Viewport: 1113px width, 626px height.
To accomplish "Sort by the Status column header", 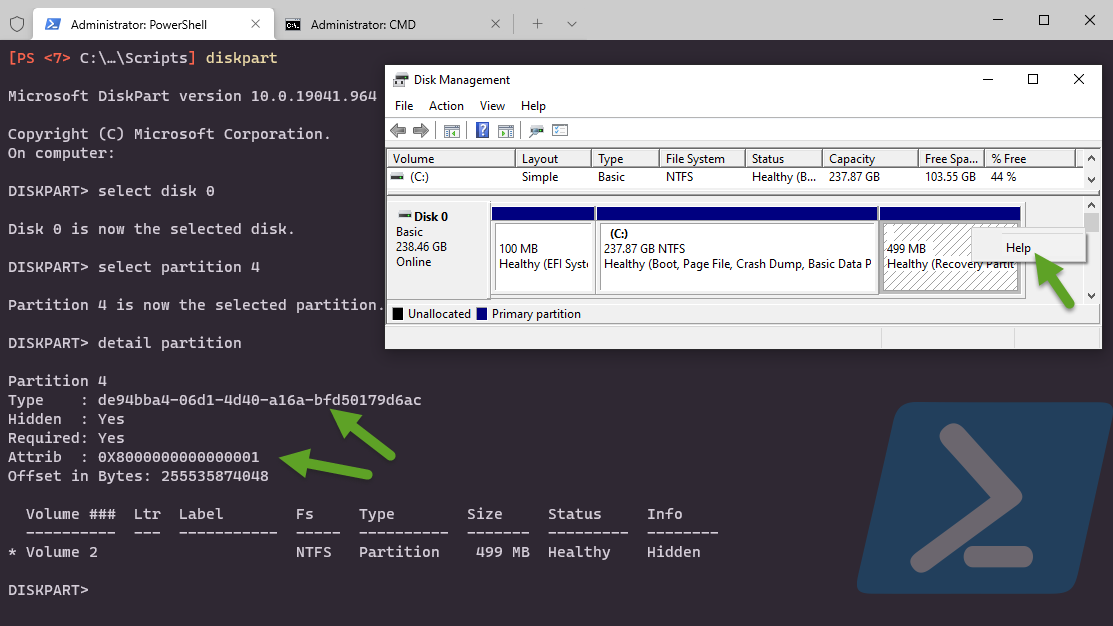I will pyautogui.click(x=784, y=158).
